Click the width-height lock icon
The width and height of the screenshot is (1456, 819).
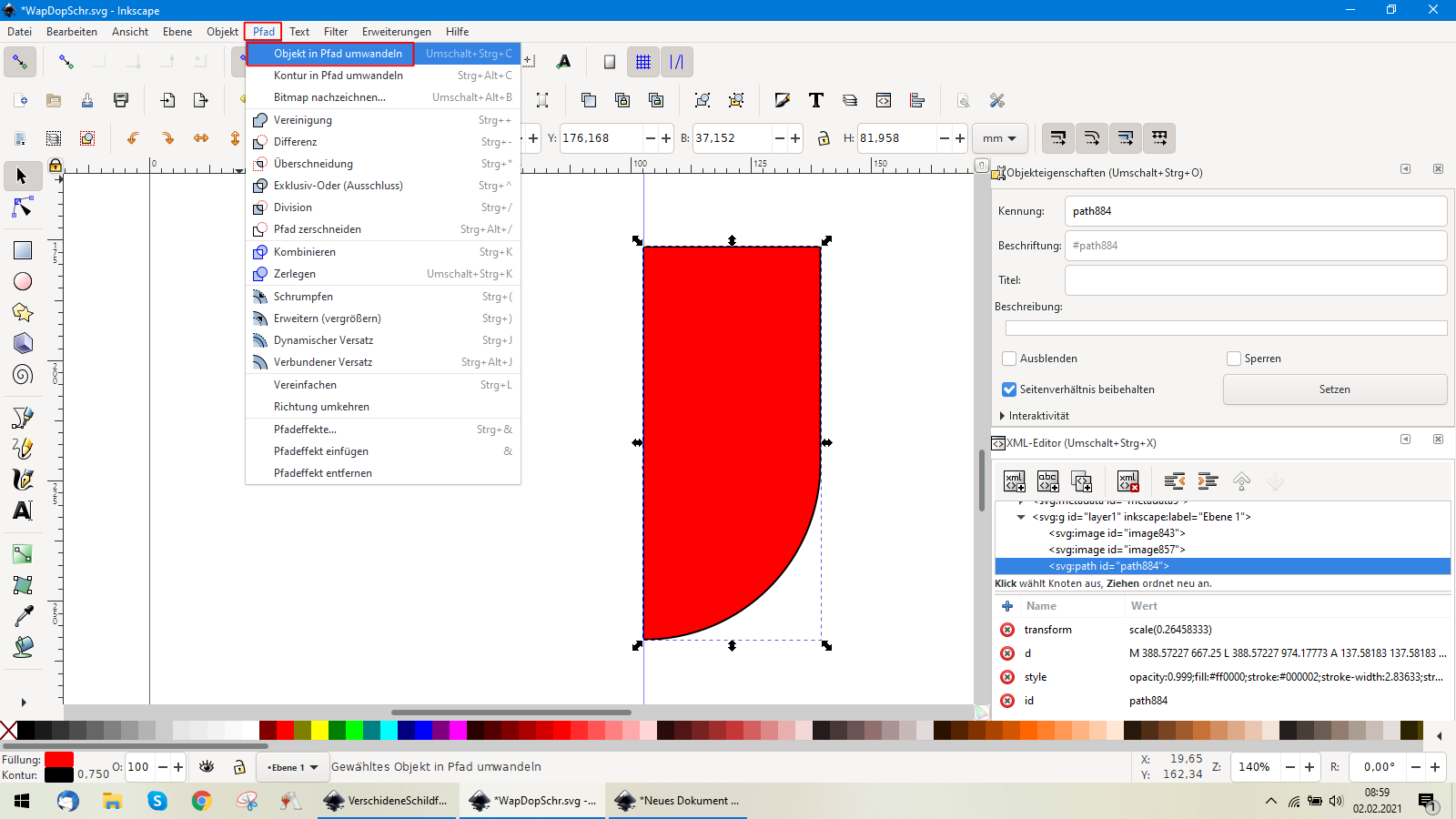824,138
